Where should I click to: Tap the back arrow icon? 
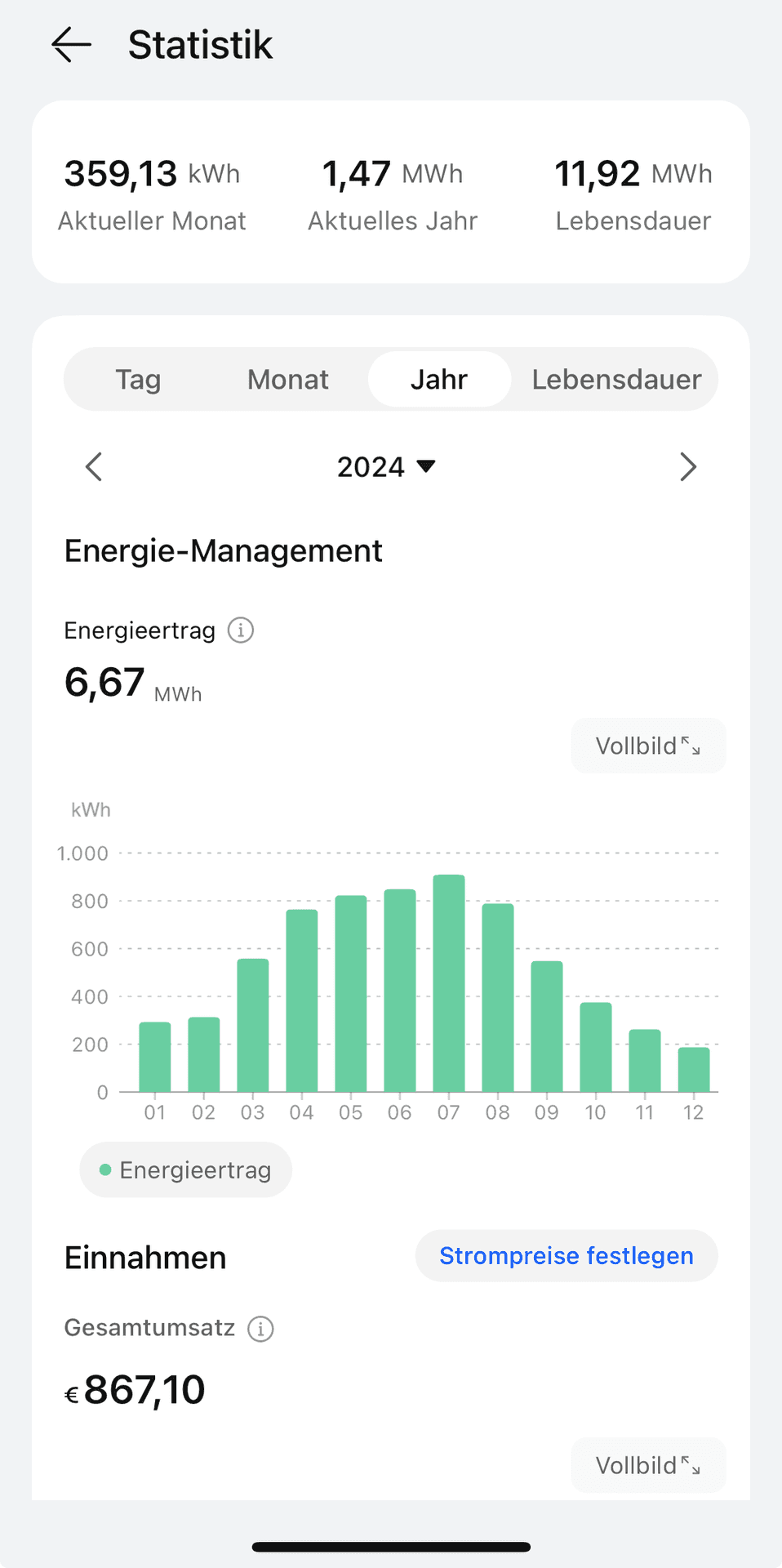(x=72, y=44)
